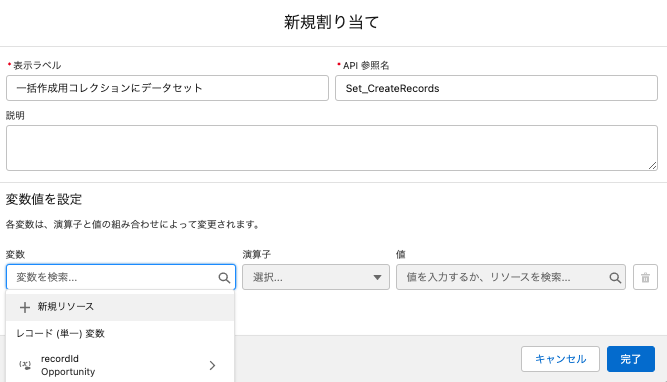667x382 pixels.
Task: Click the 表示ラベル field label
Action: [x=37, y=66]
